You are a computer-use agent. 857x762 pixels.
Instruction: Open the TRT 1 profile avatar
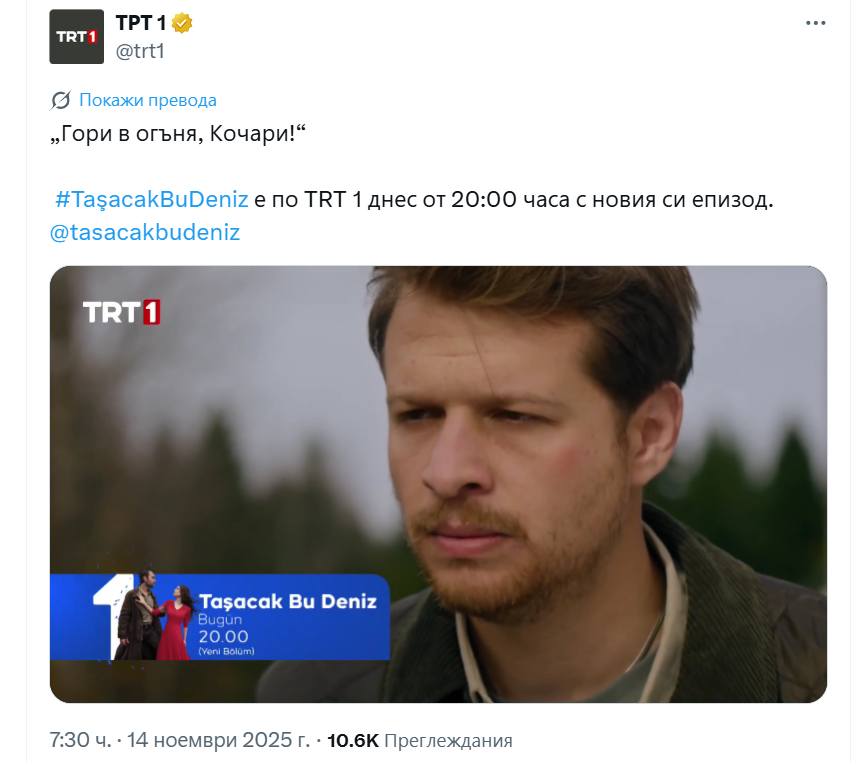[x=77, y=37]
